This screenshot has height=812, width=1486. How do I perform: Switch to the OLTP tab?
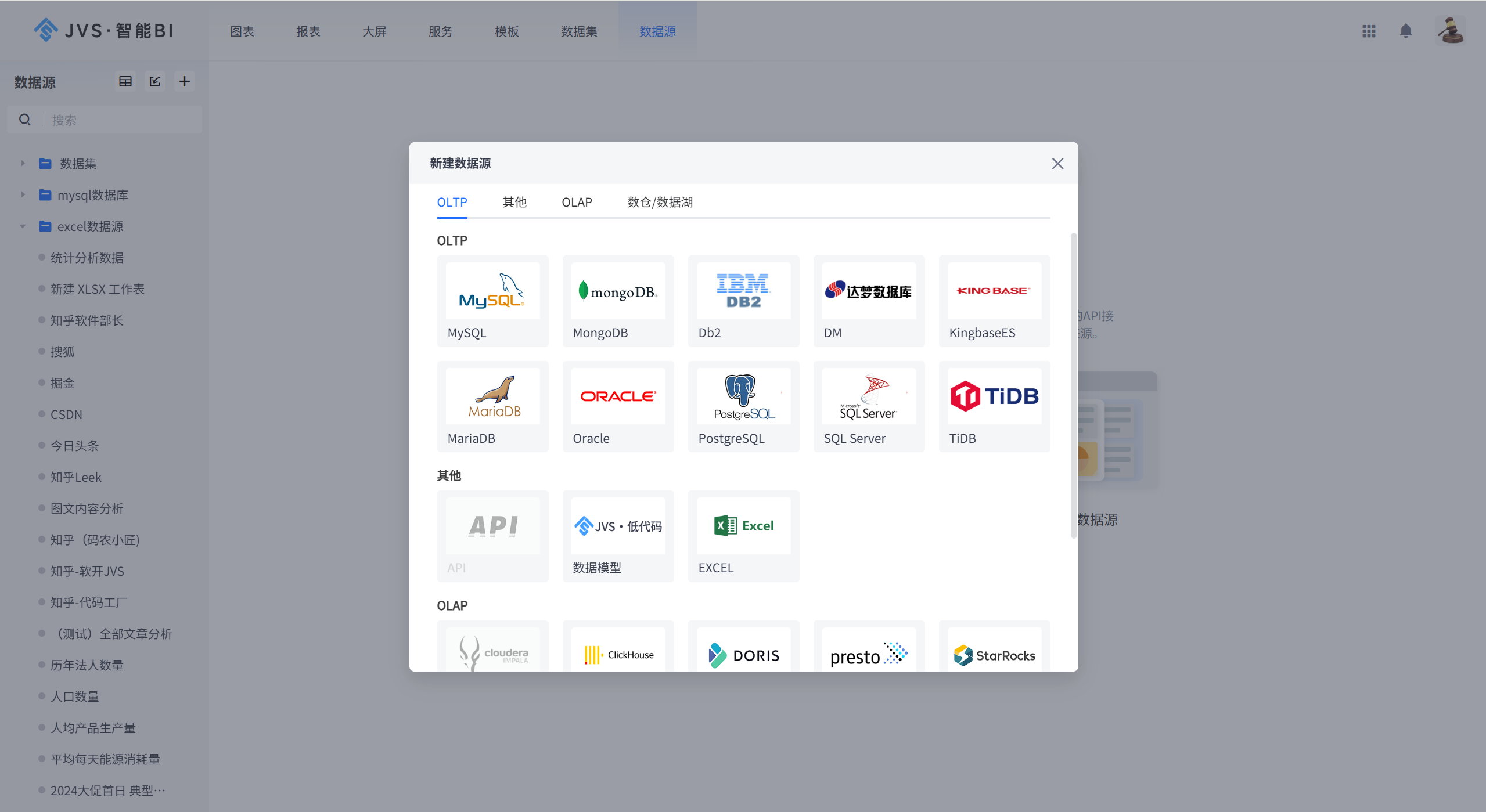[452, 202]
